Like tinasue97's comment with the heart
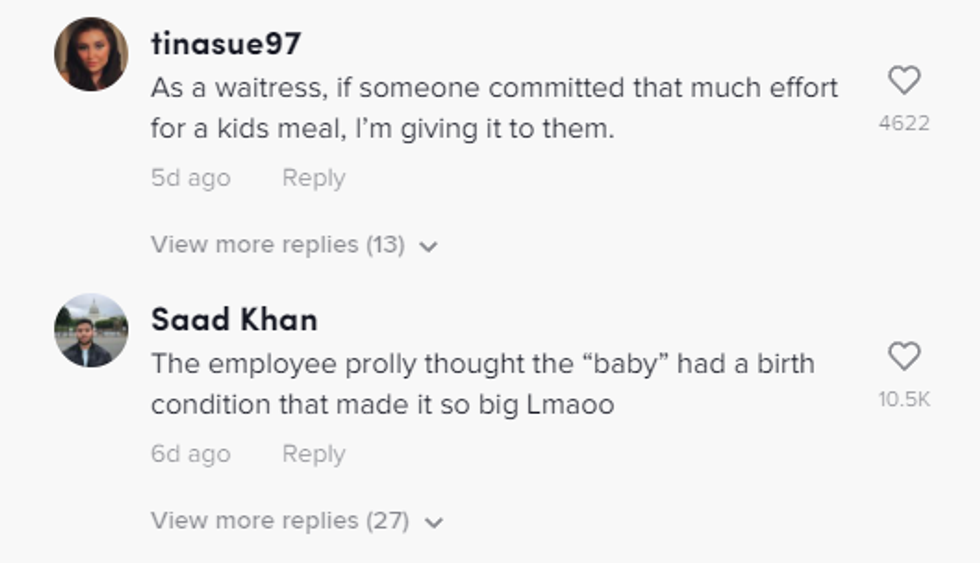The height and width of the screenshot is (563, 980). (x=904, y=80)
